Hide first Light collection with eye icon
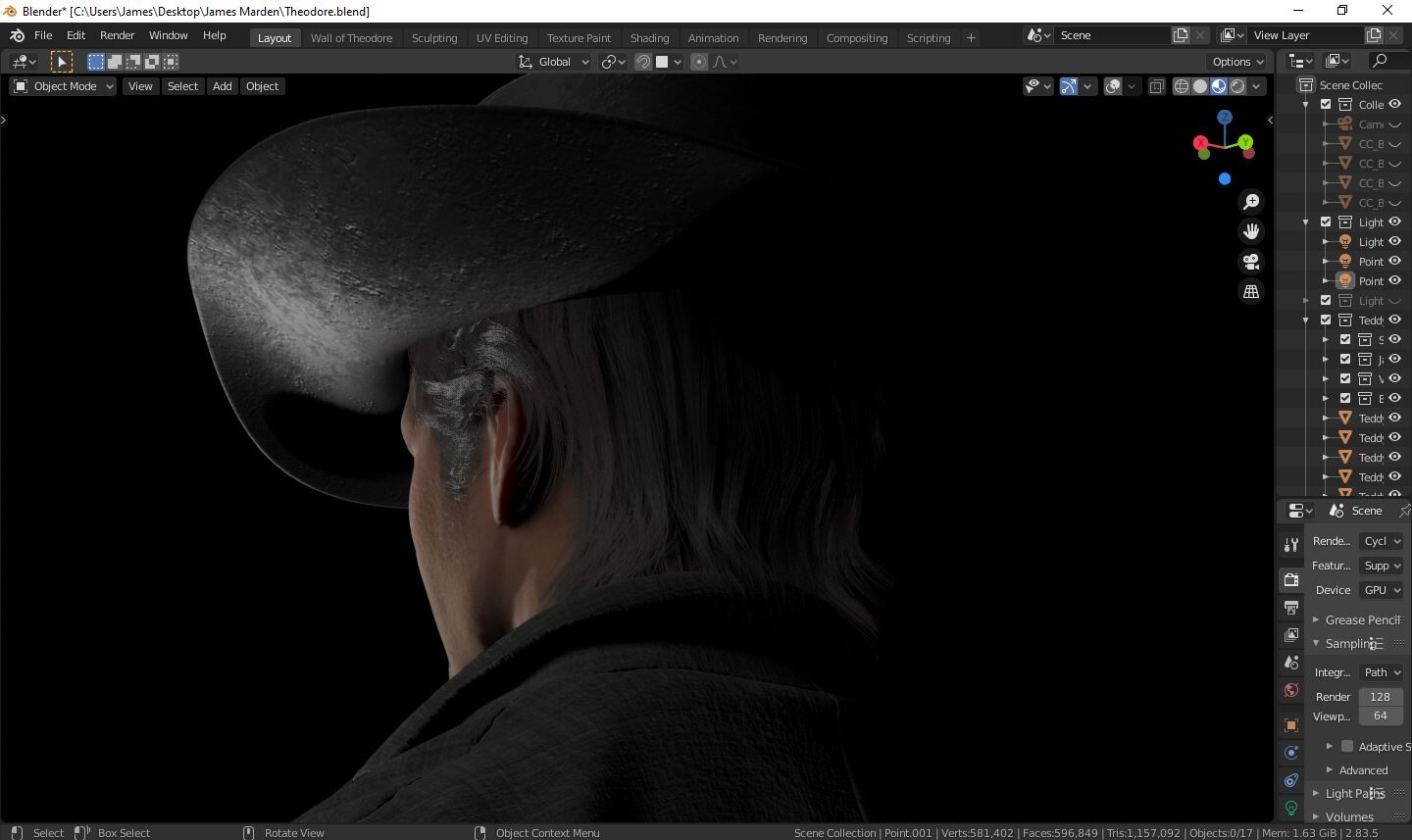The image size is (1412, 840). (x=1394, y=222)
